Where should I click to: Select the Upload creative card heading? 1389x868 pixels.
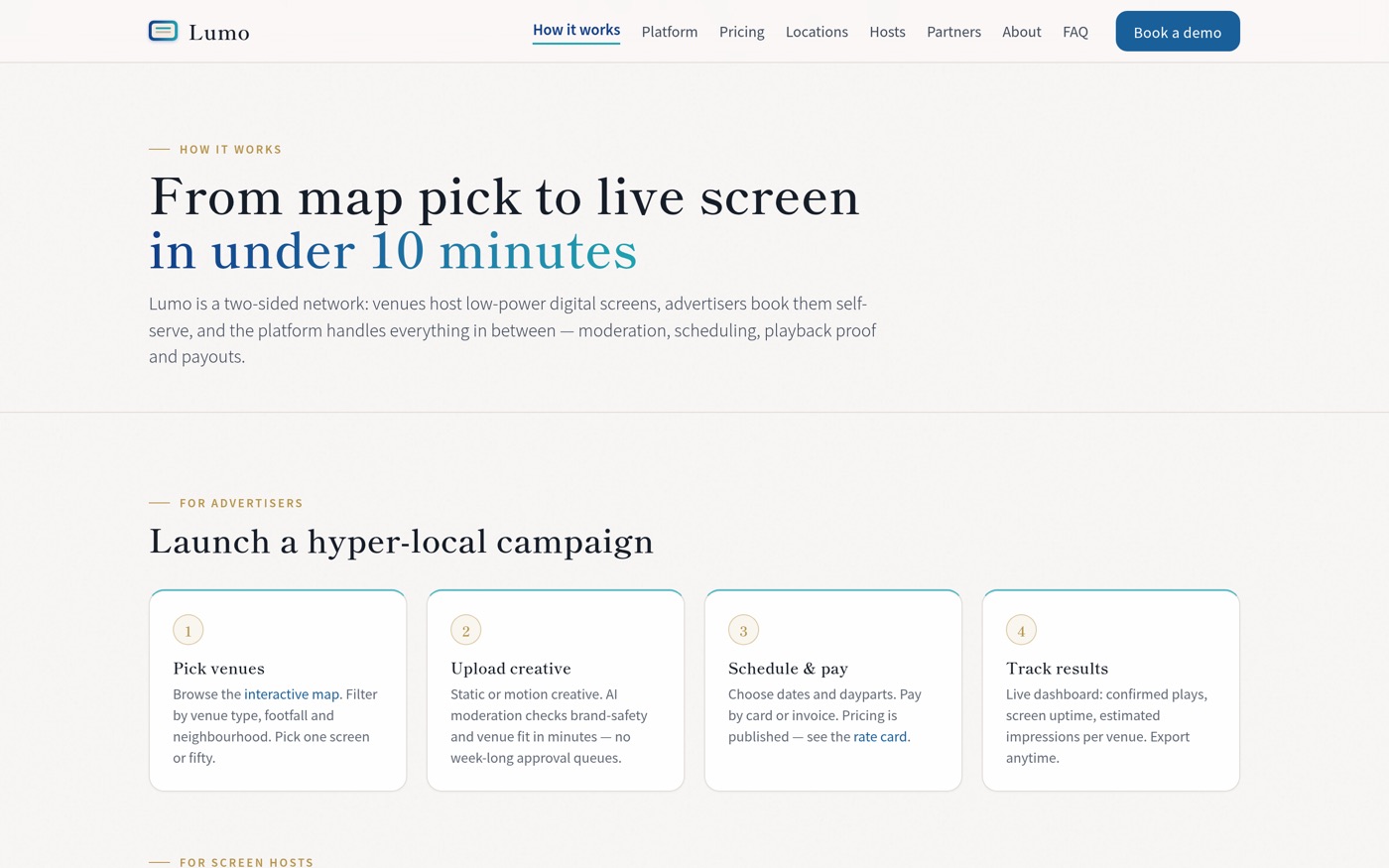511,669
